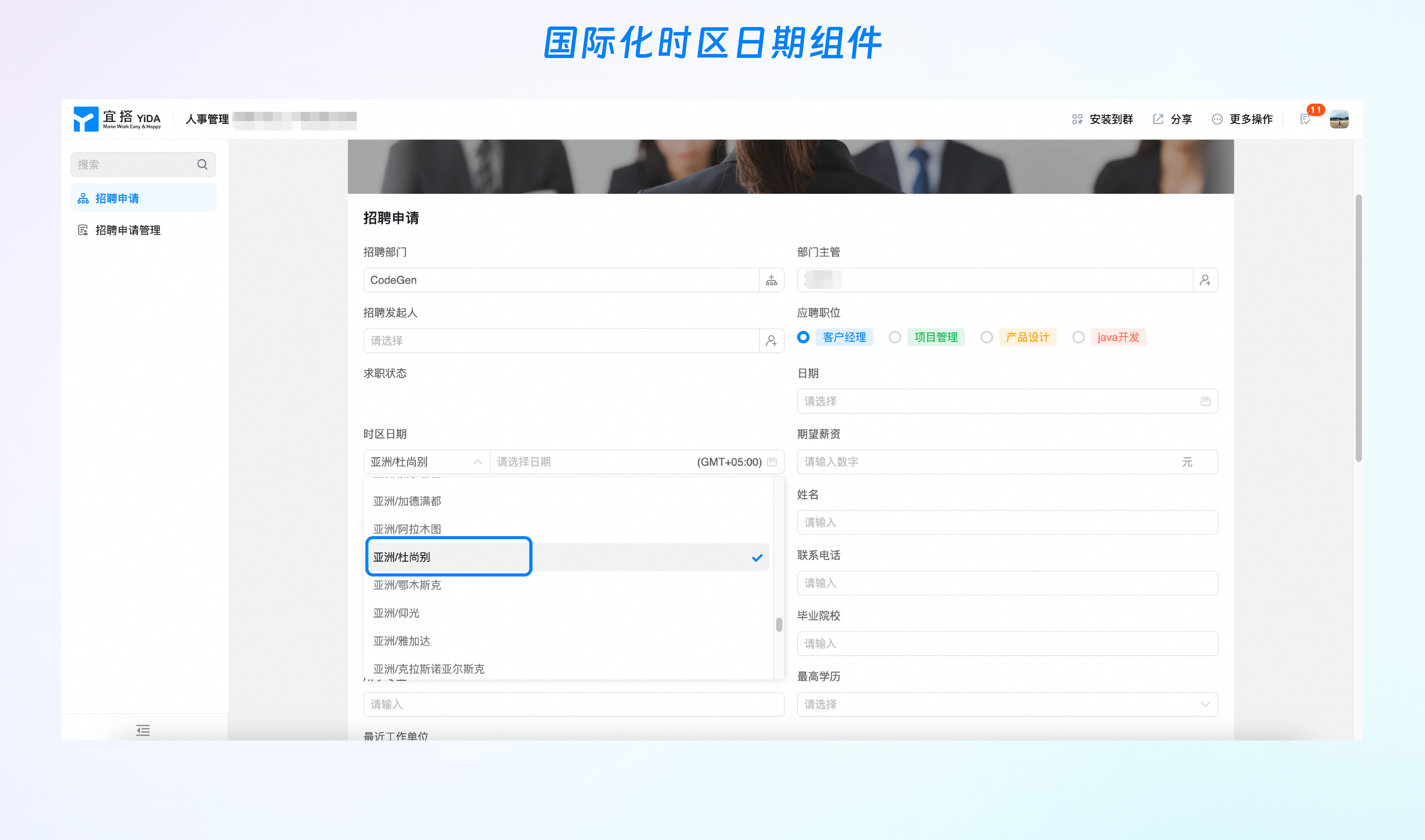Screen dimensions: 1425x840
Task: Click the add-person icon in 招聘发起人
Action: point(771,341)
